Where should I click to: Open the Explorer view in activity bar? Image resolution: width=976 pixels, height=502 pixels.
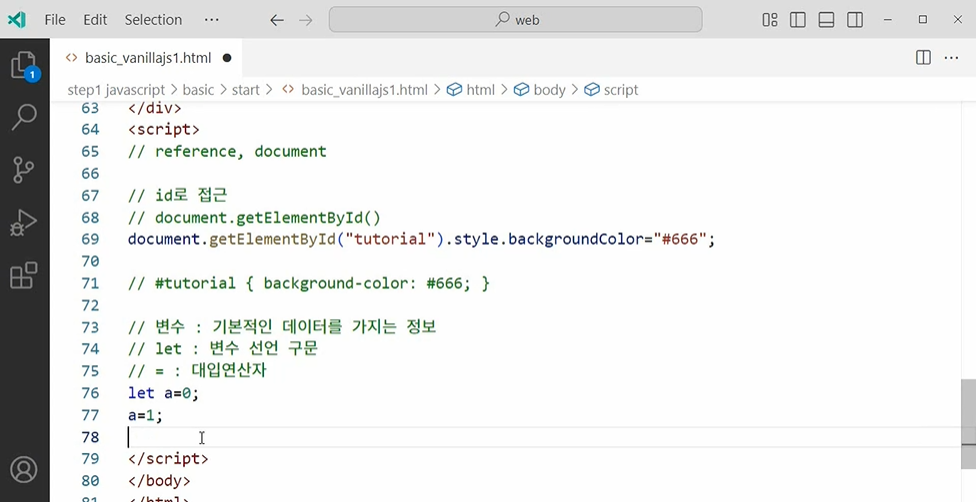coord(25,66)
